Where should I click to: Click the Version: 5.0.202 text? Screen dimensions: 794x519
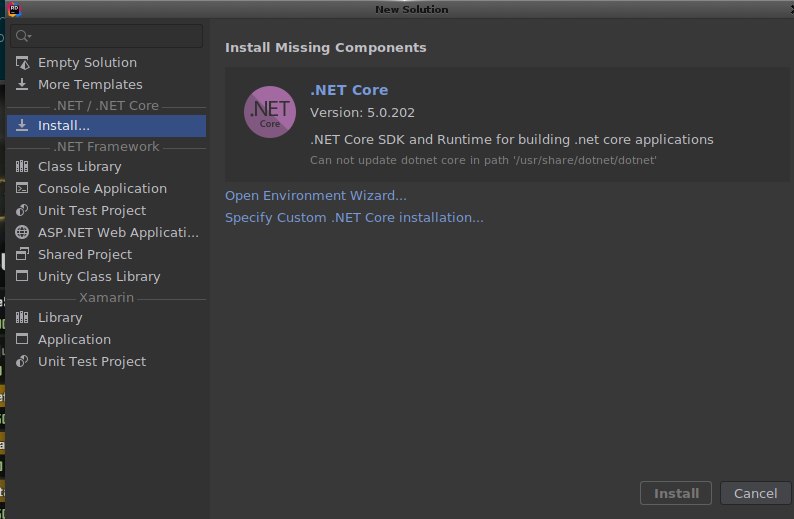point(362,112)
